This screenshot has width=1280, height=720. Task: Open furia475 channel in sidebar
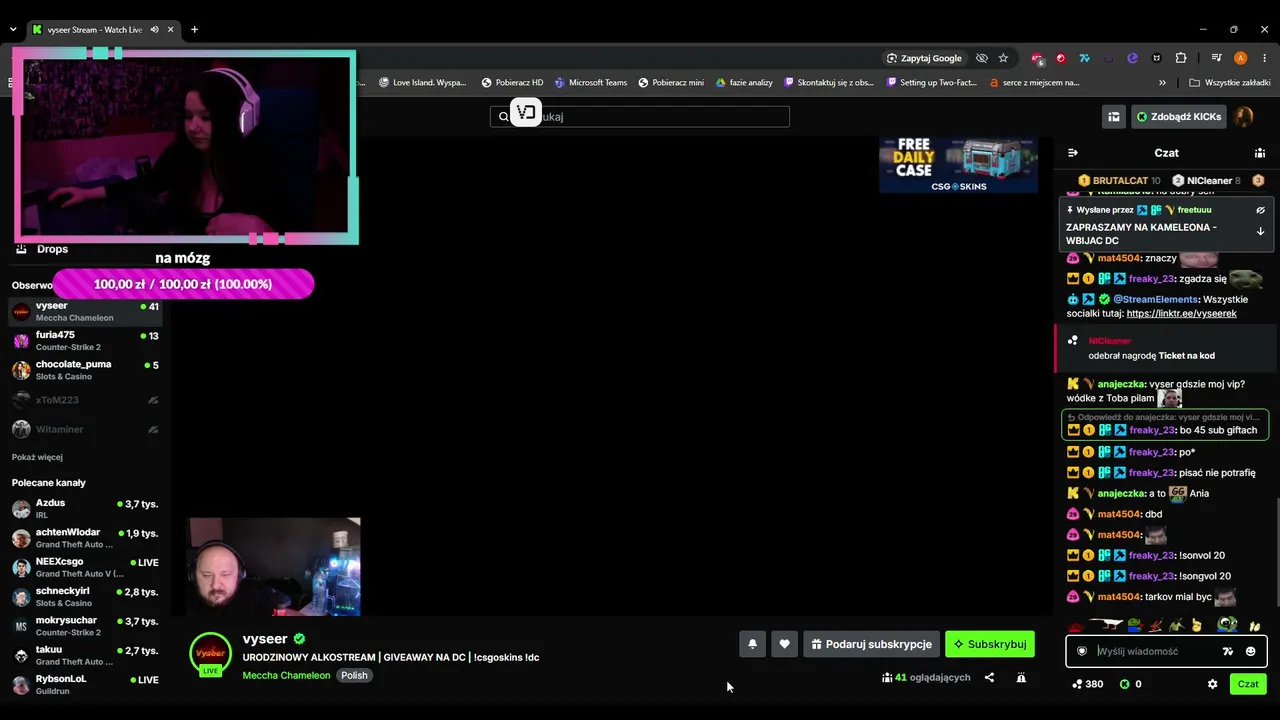tap(85, 341)
